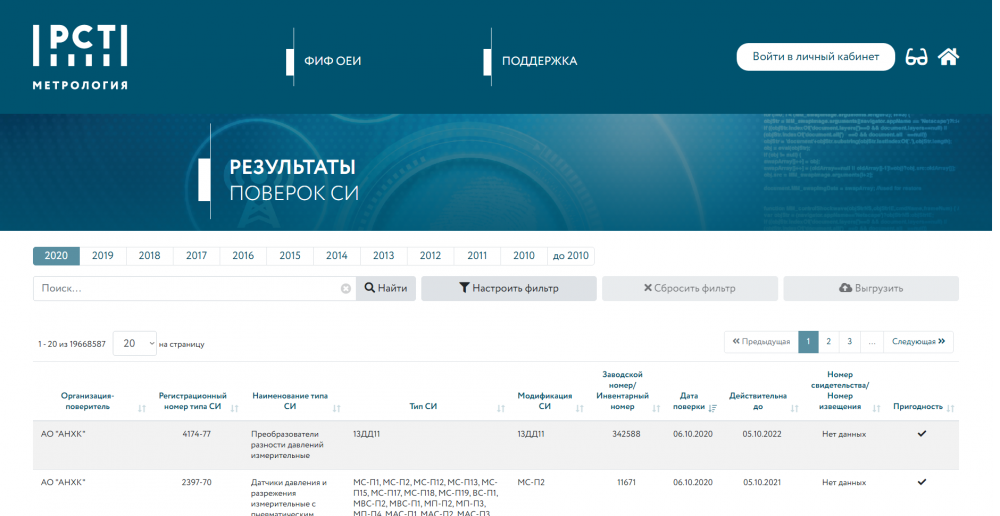Click Войти в личный кабинет button

tap(815, 57)
